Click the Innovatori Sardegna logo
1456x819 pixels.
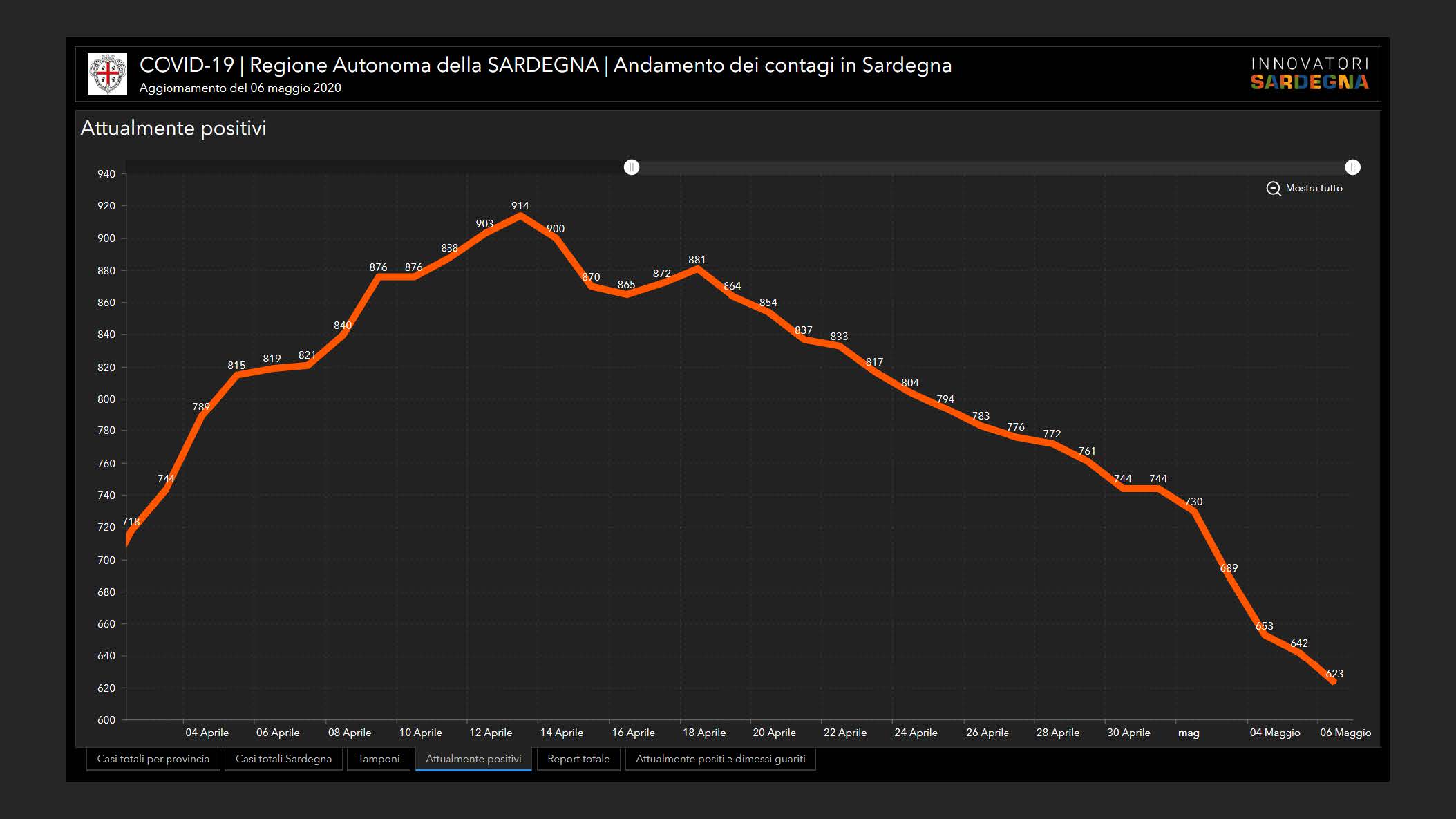click(x=1309, y=74)
